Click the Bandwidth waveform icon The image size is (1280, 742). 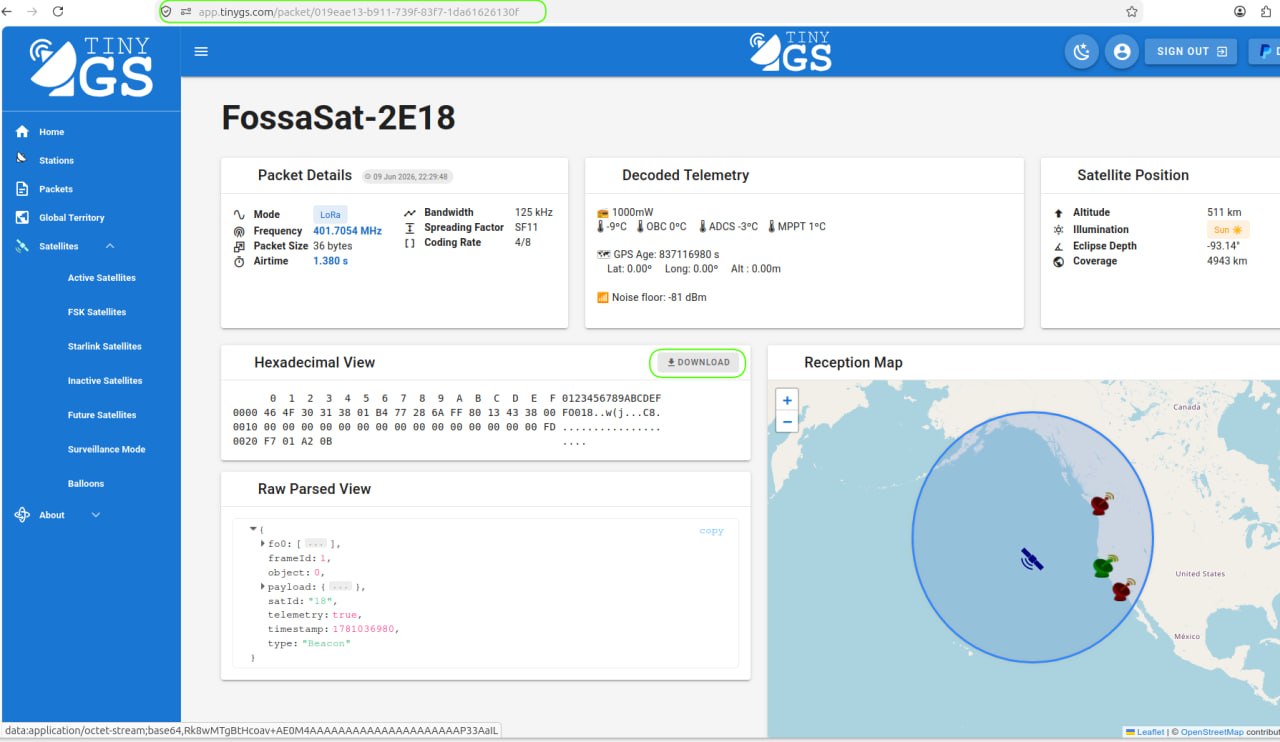410,213
